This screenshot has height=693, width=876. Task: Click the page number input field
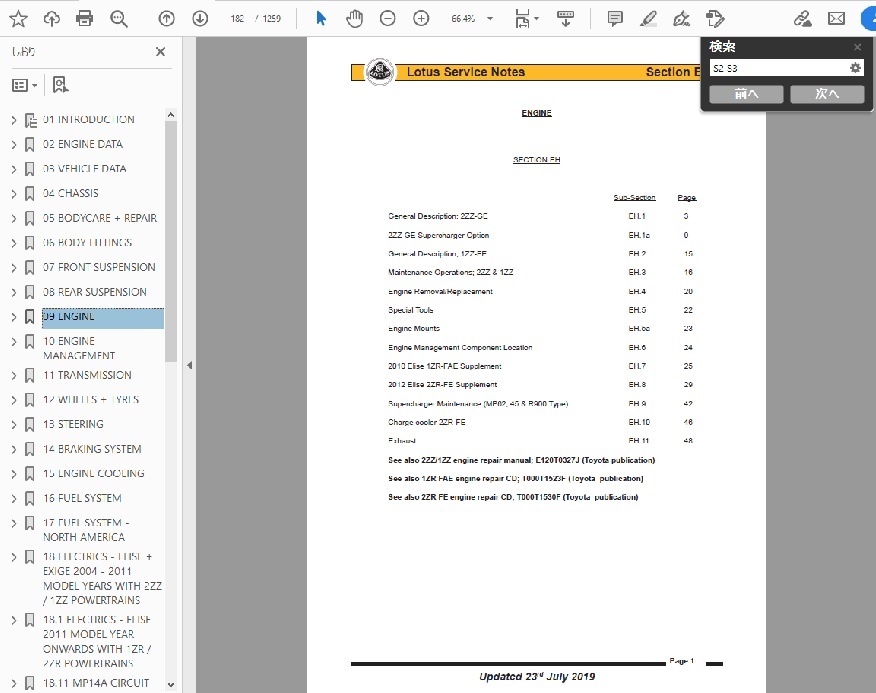[x=237, y=19]
